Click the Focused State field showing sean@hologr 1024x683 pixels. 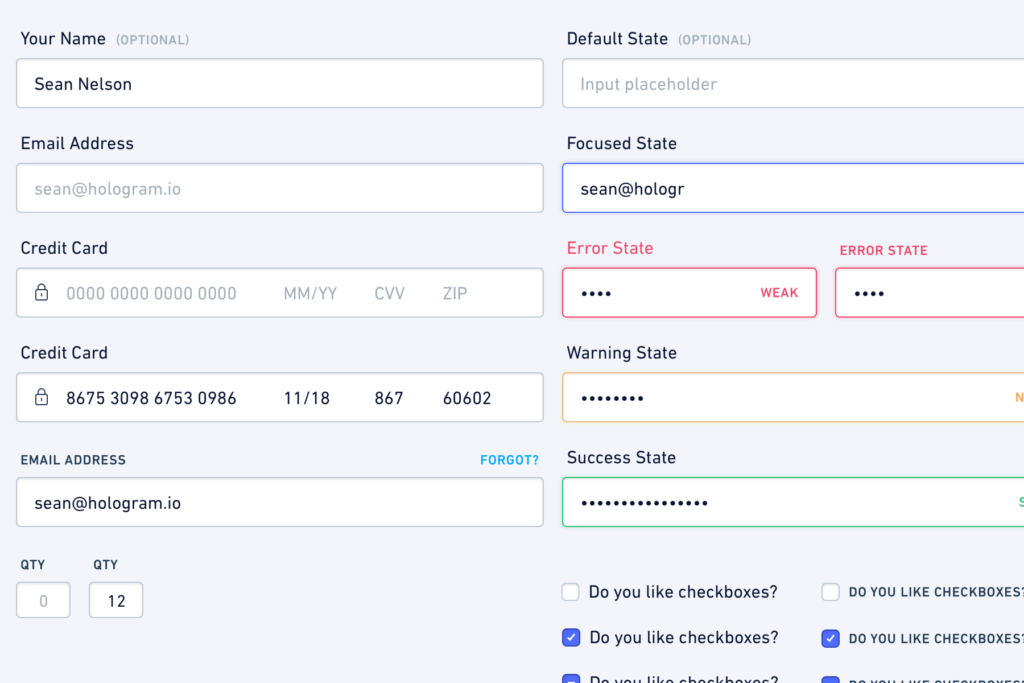coord(793,188)
